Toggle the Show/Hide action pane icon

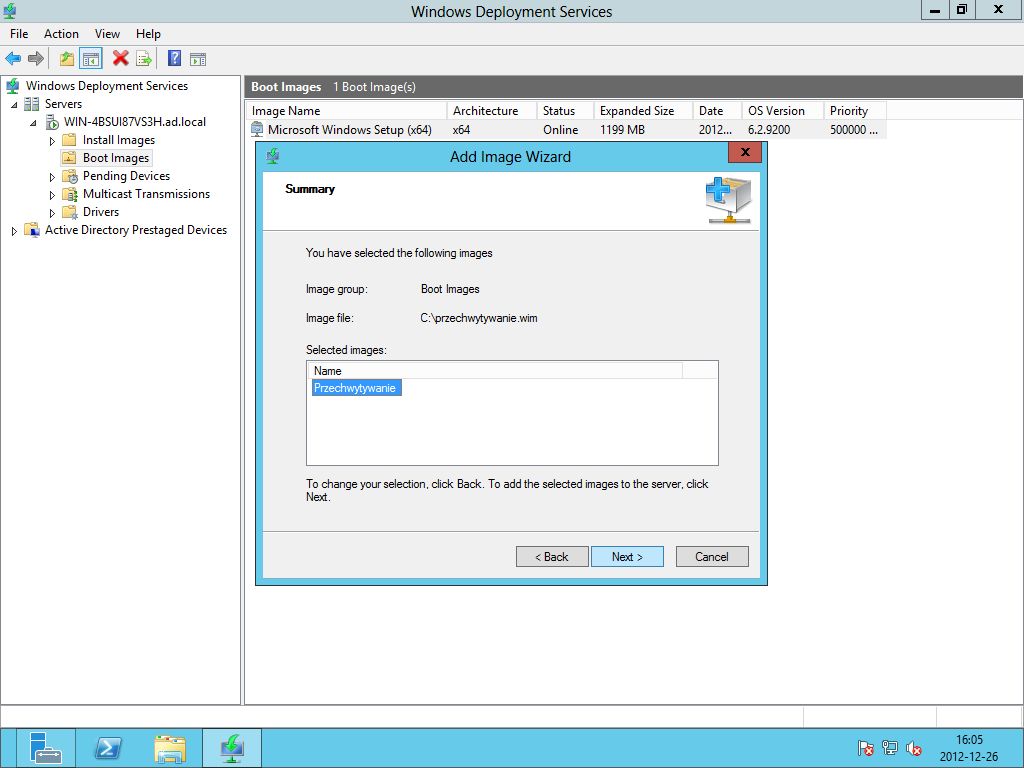(x=198, y=59)
